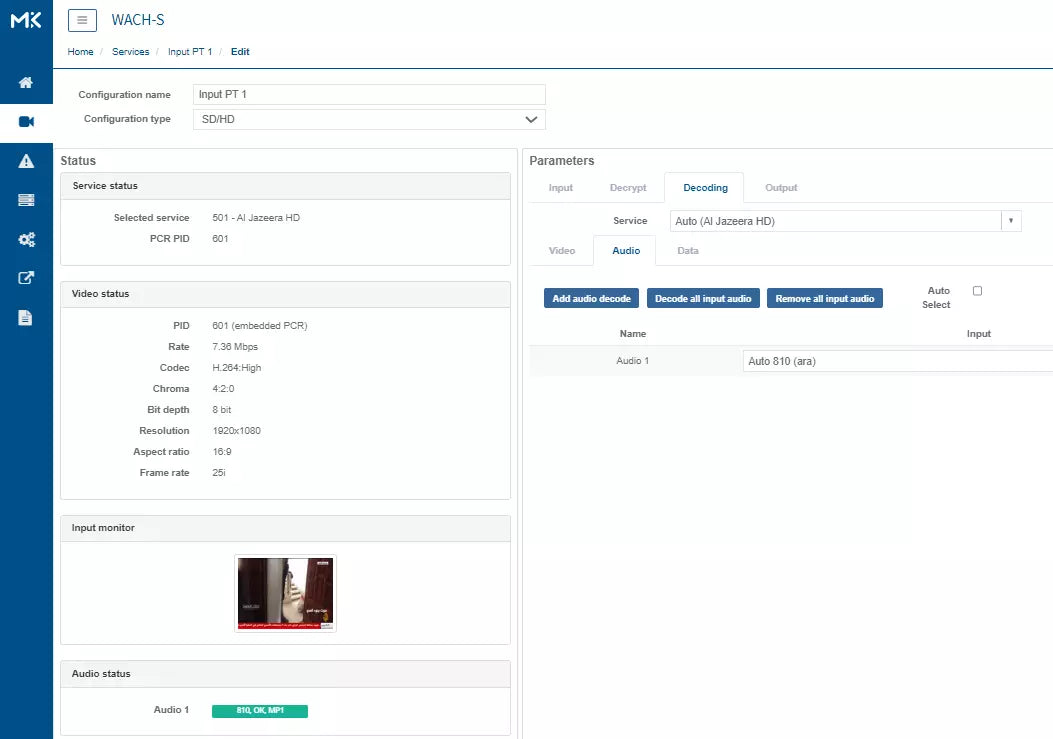Click Decode all input audio button
Viewport: 1053px width, 739px height.
point(703,298)
